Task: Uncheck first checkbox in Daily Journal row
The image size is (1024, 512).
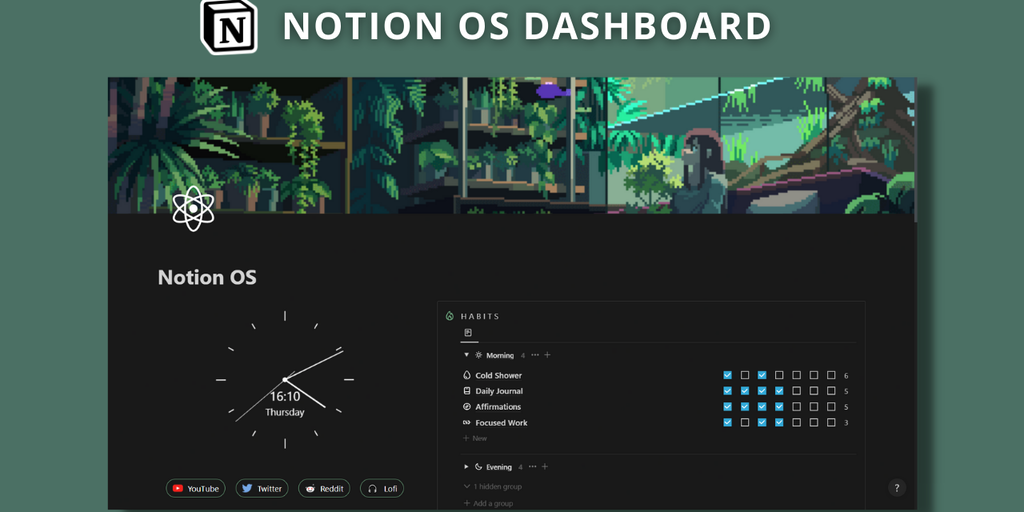Action: (728, 391)
